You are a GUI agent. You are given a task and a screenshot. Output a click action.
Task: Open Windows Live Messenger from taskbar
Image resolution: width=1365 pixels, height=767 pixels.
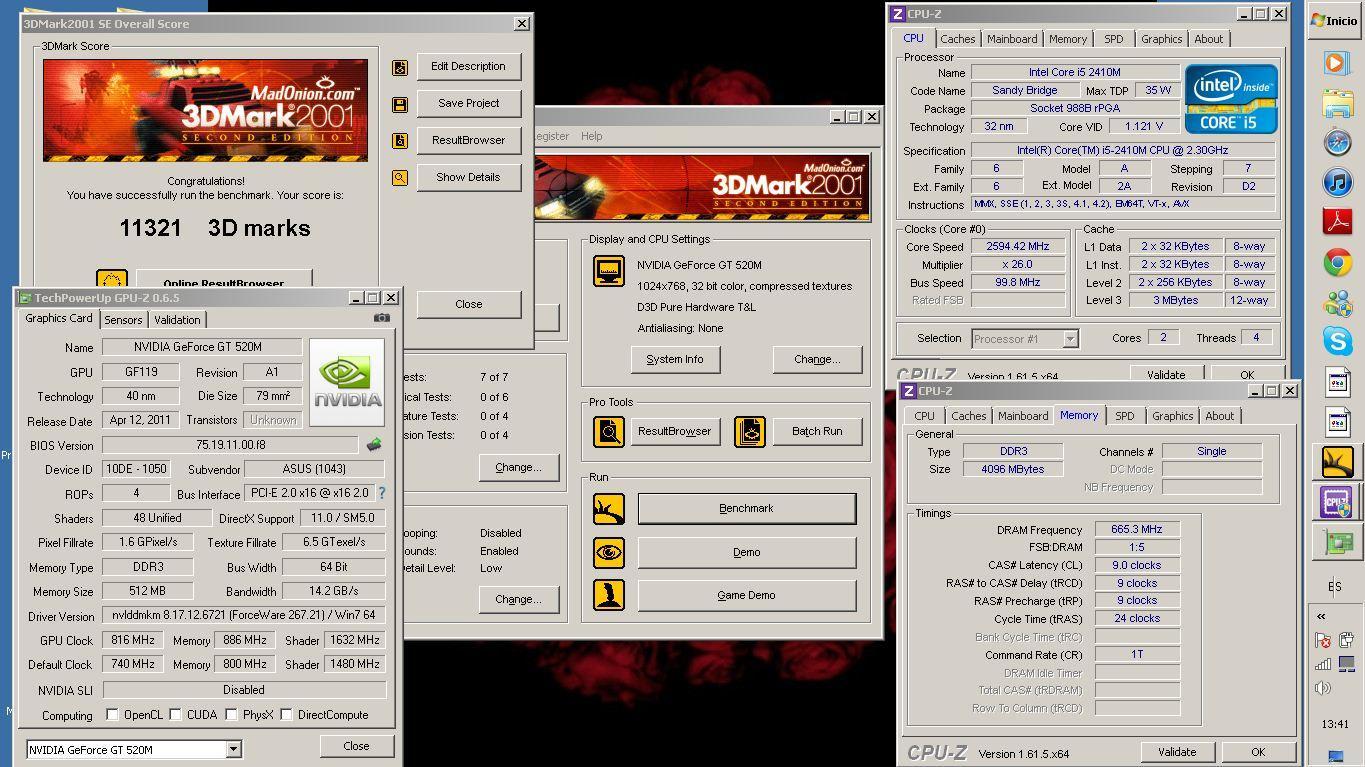click(1337, 301)
